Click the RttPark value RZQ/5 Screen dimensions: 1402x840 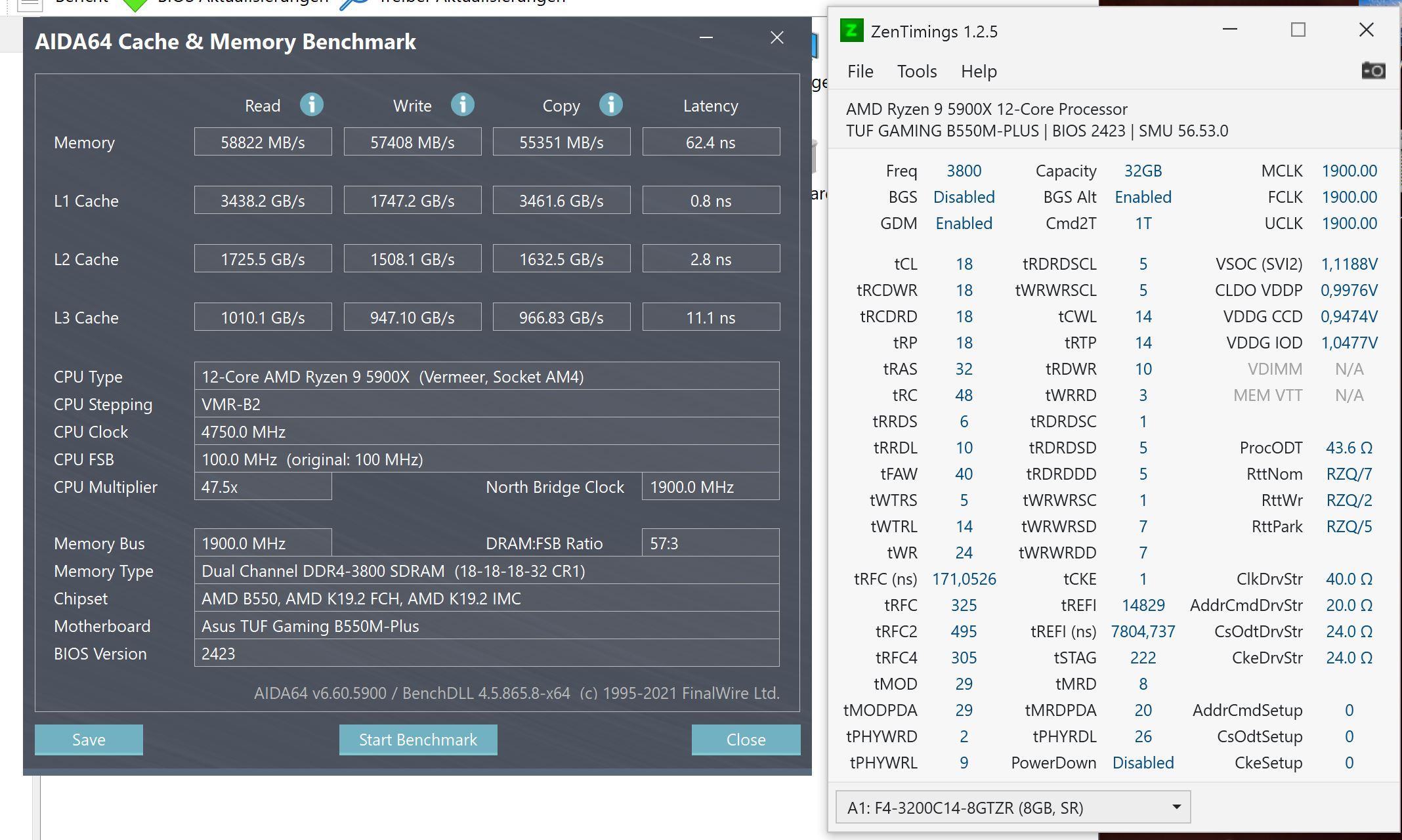pos(1349,526)
